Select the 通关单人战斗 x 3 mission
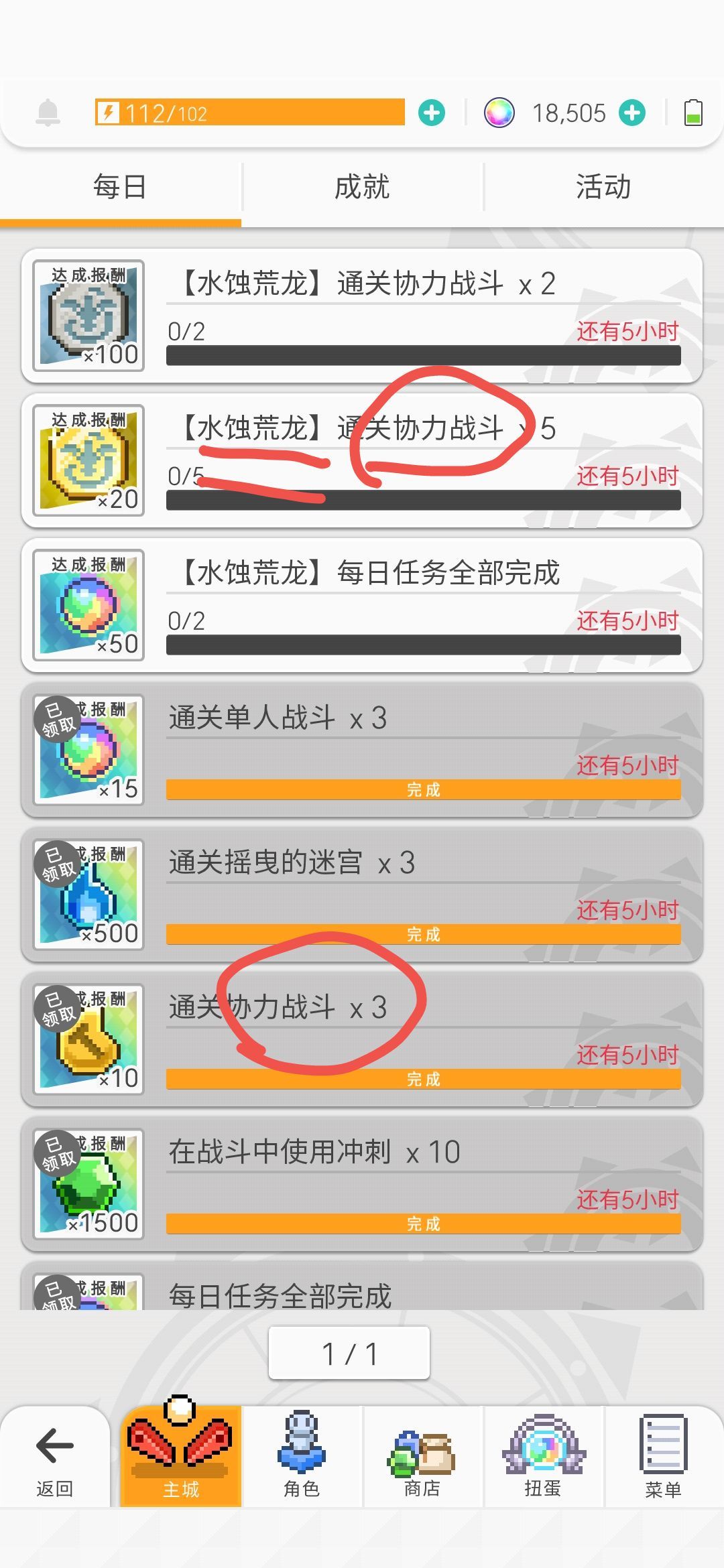This screenshot has width=724, height=1568. 362,750
